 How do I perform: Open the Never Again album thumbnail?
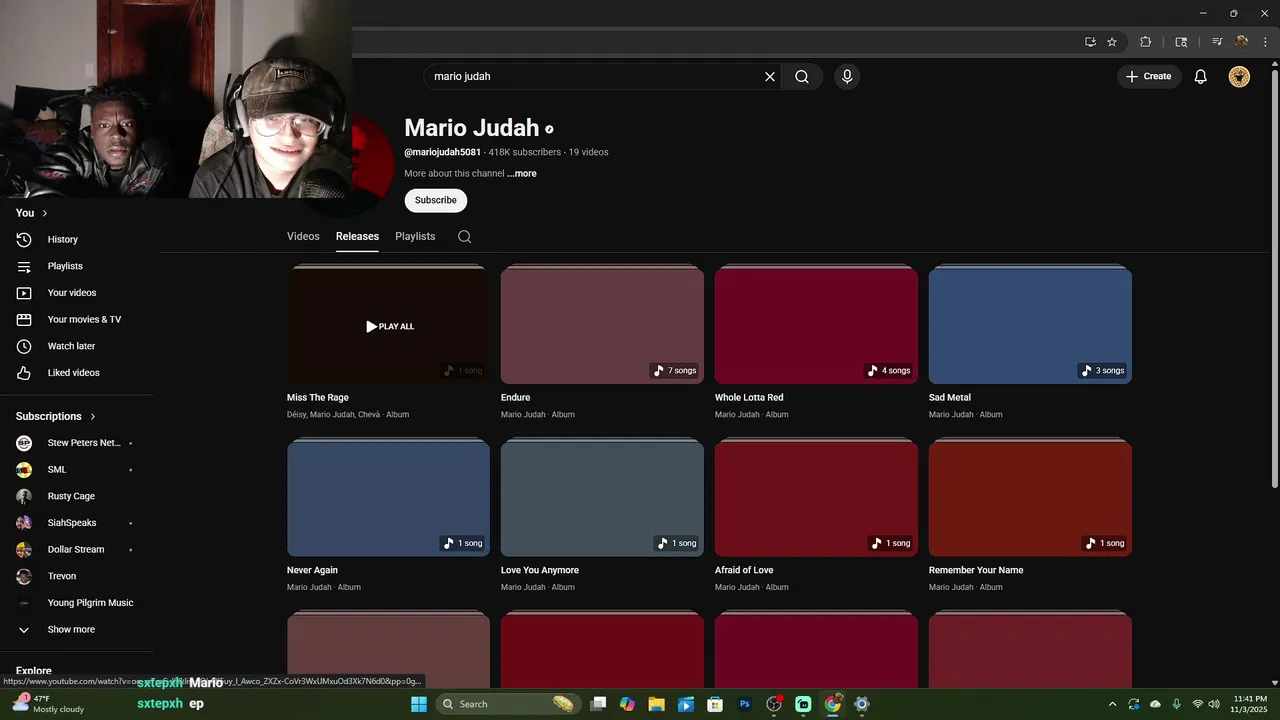tap(388, 498)
